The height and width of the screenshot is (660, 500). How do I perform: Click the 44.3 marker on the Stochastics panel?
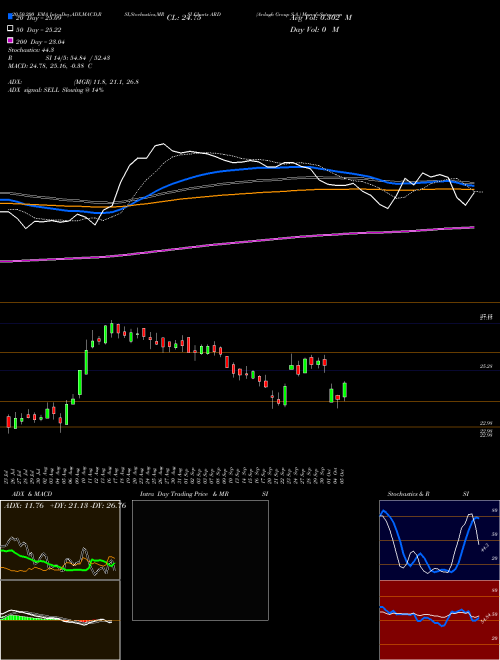[484, 548]
